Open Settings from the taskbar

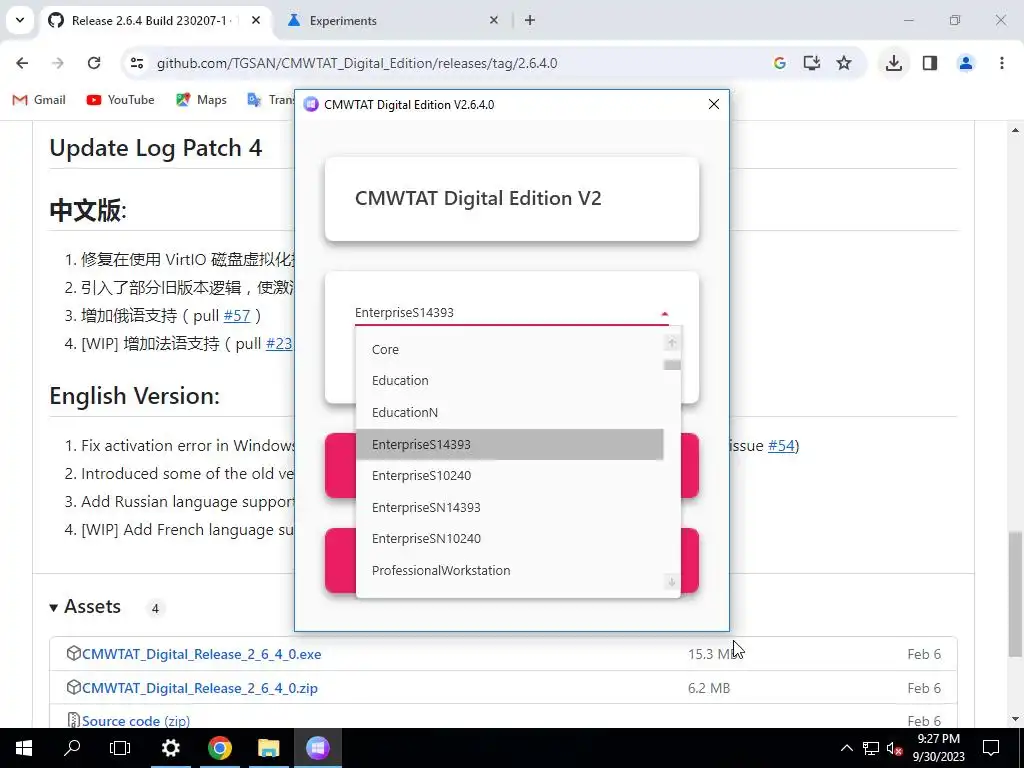click(x=170, y=748)
